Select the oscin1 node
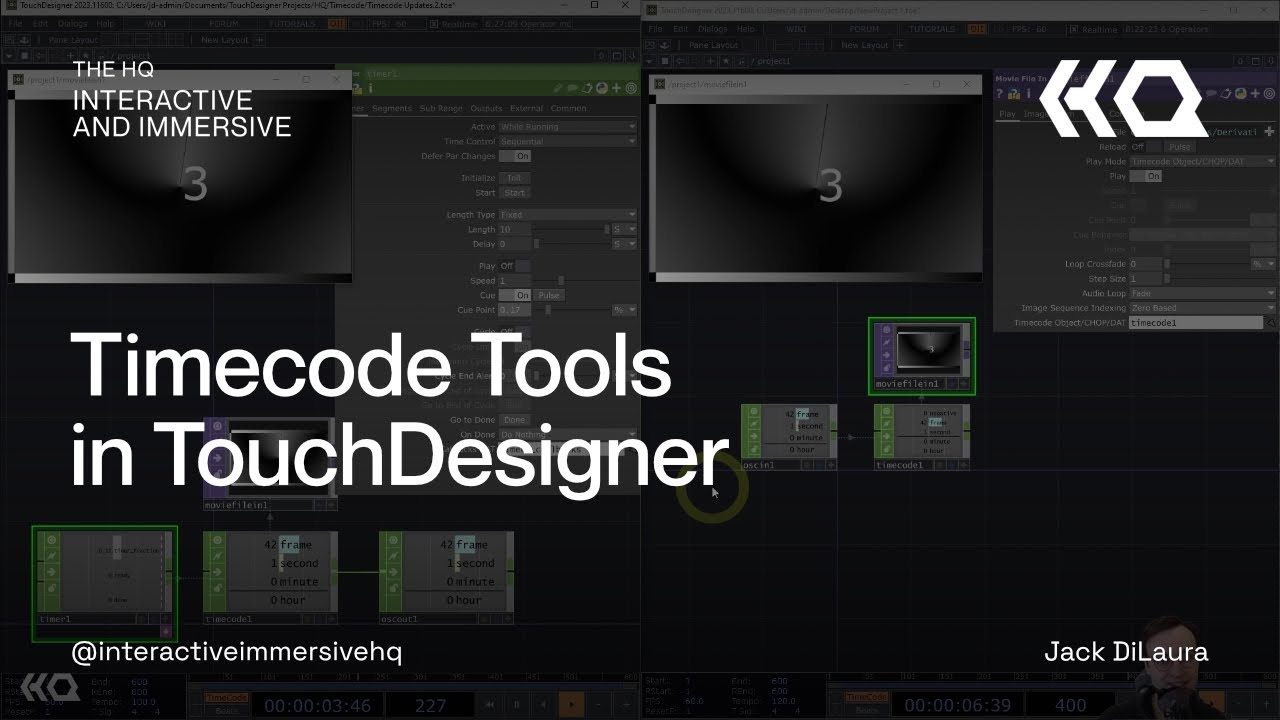This screenshot has height=720, width=1280. [789, 437]
